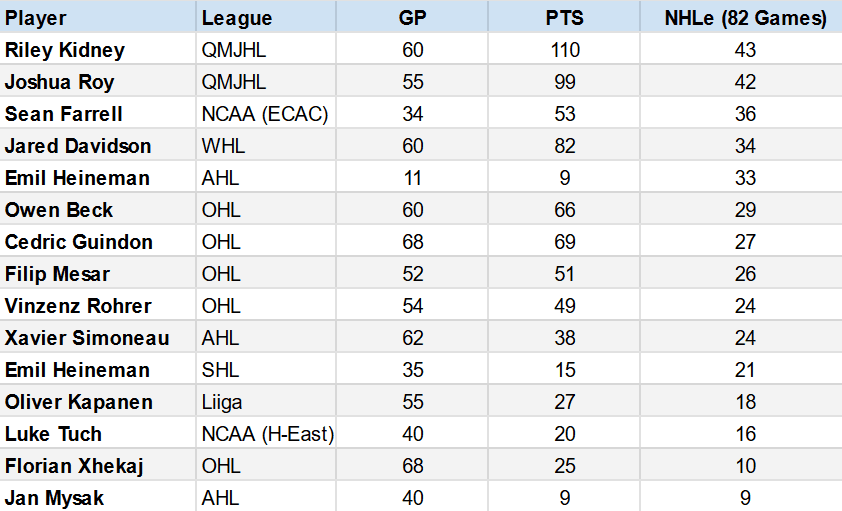
Task: Click the Joshua Roy player cell
Action: click(x=98, y=82)
